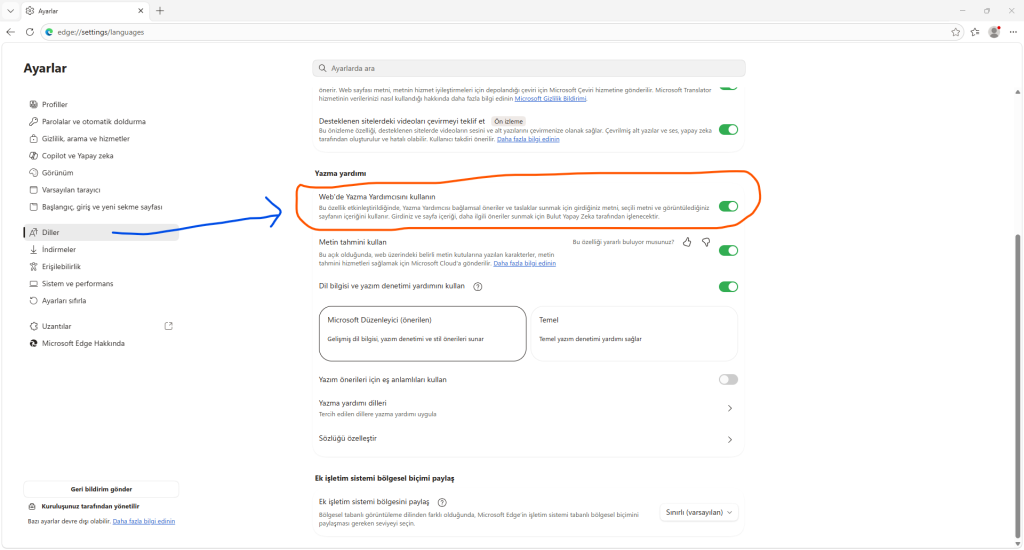Click Geri bildirim gönder button
Viewport: 1024px width, 550px height.
click(101, 489)
